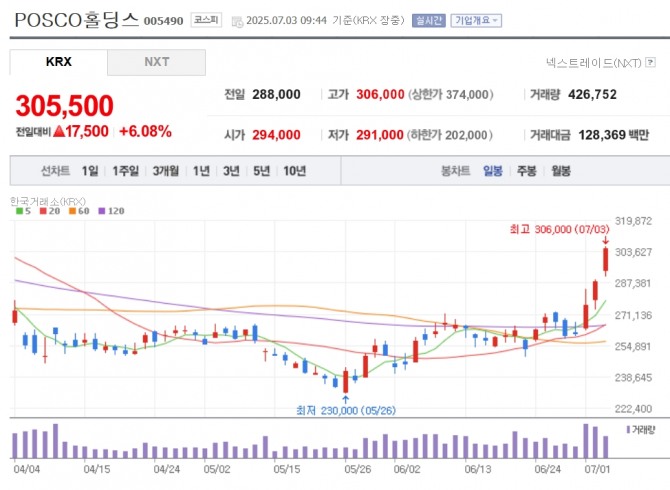Click the 319,872 price axis label
The height and width of the screenshot is (490, 670).
pyautogui.click(x=633, y=221)
